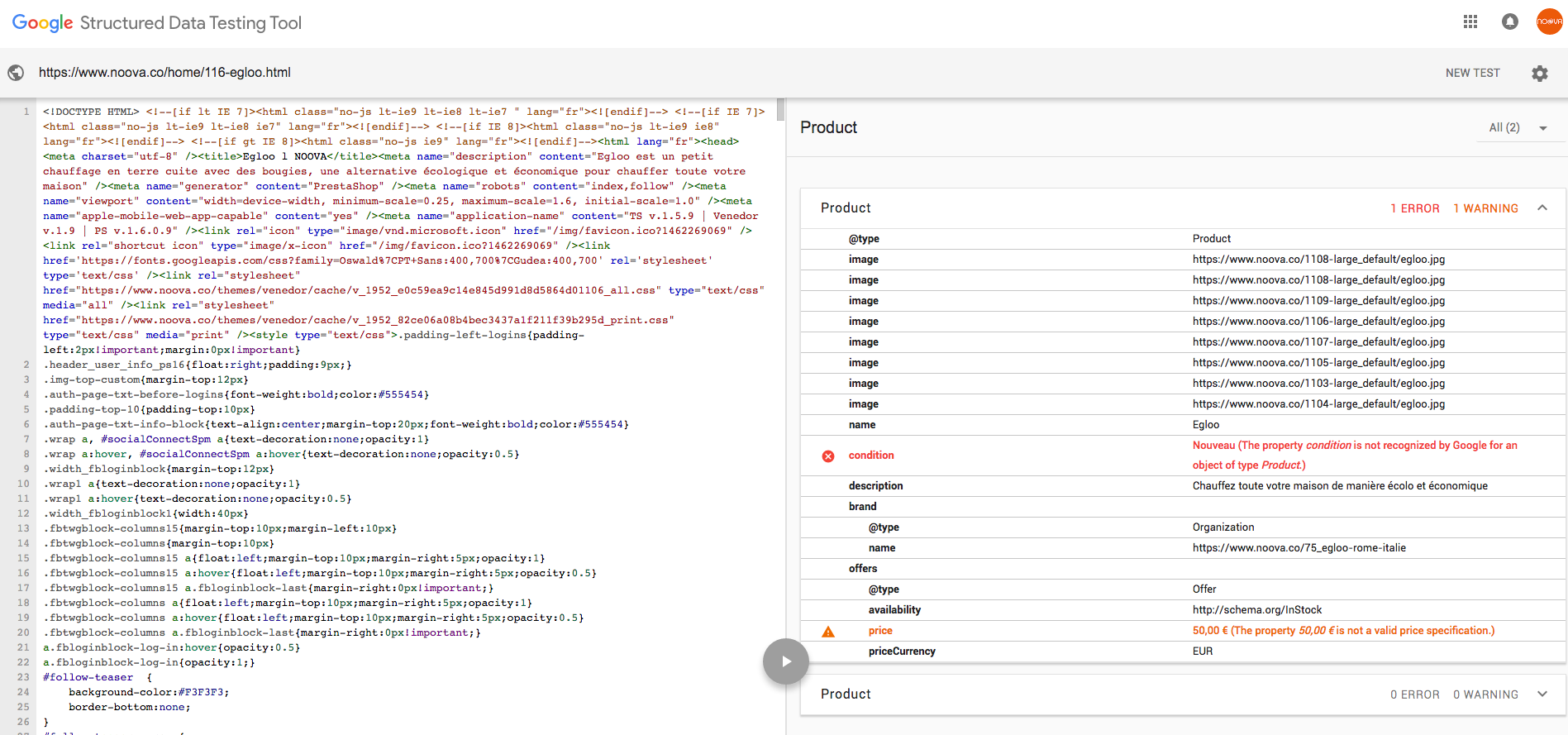Click the red error icon beside condition
1568x735 pixels.
827,456
